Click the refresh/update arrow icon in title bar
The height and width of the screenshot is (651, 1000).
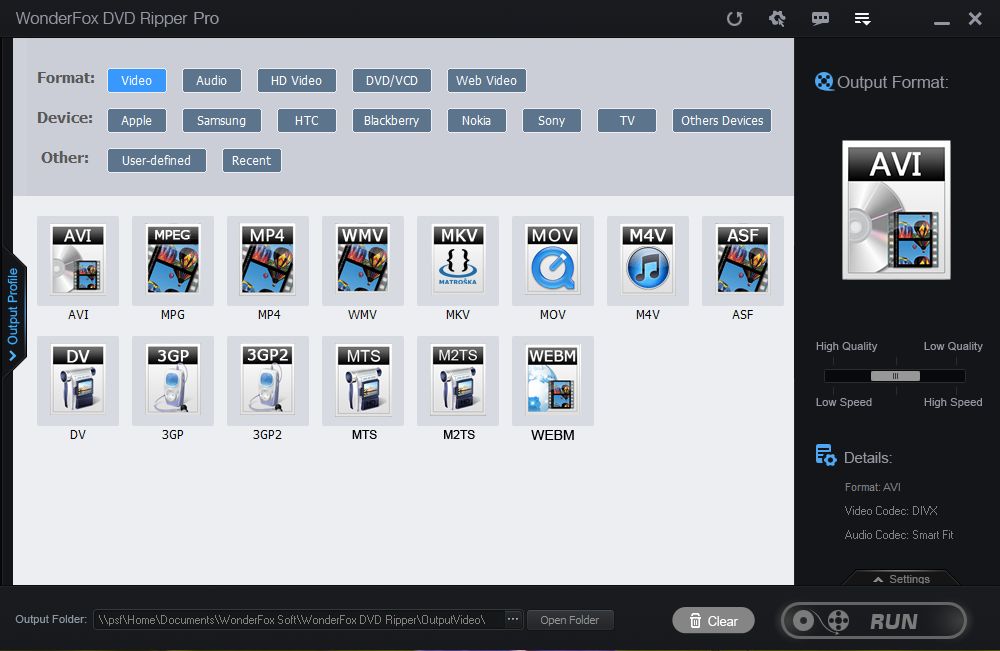pos(735,18)
